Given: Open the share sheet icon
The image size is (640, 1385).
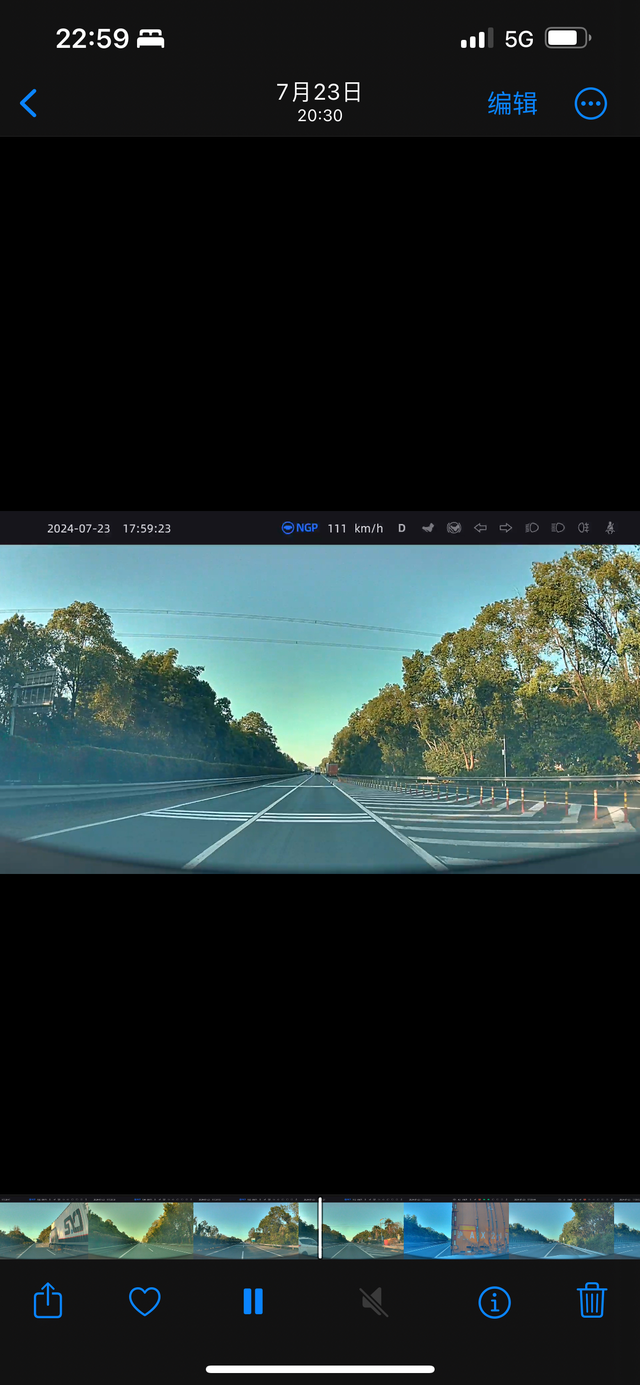Looking at the screenshot, I should [48, 1301].
